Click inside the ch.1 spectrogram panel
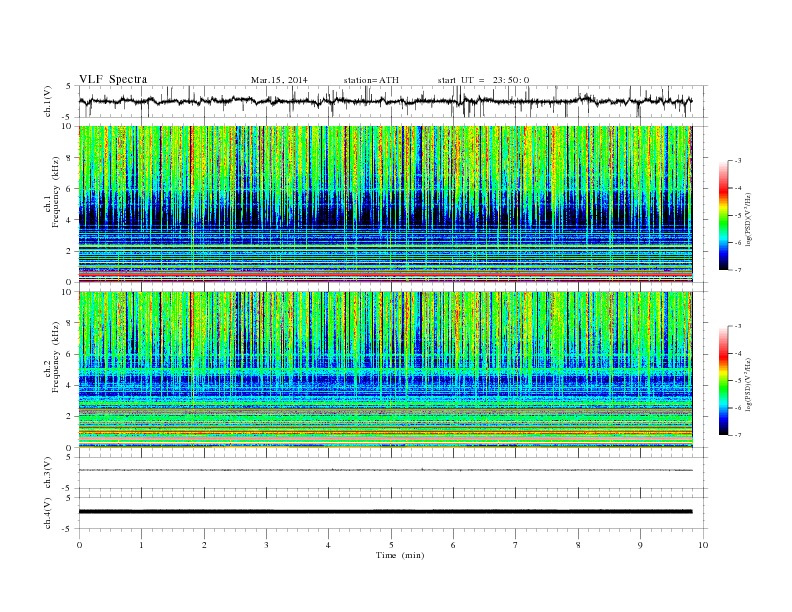Image resolution: width=792 pixels, height=612 pixels. (x=385, y=204)
